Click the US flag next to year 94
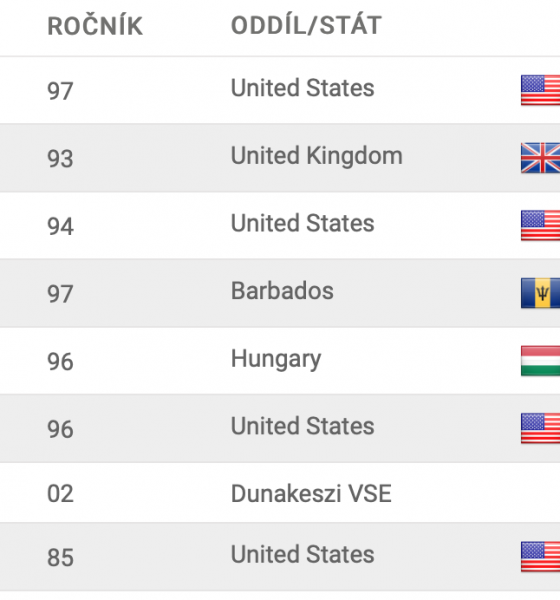This screenshot has width=560, height=600. 540,225
